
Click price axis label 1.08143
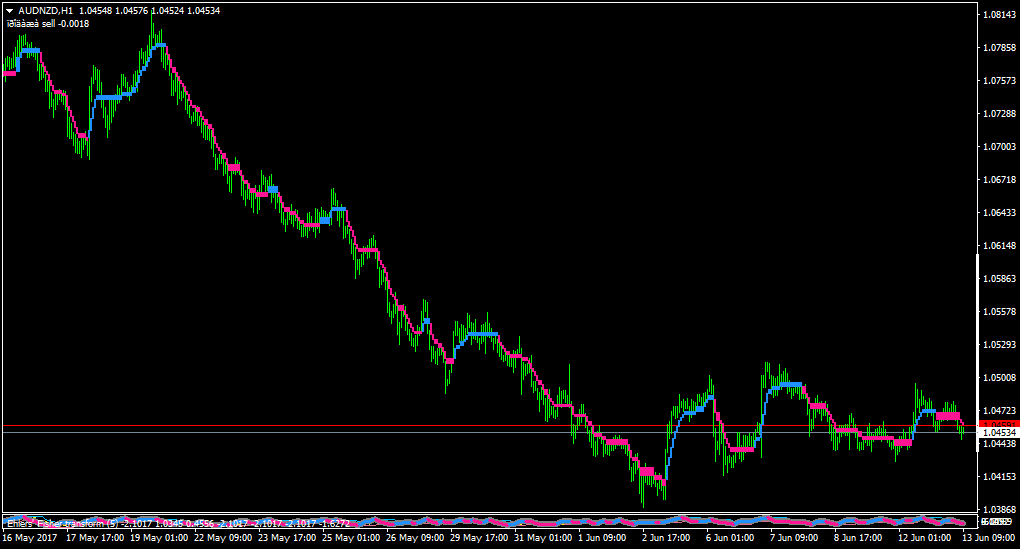(1000, 14)
